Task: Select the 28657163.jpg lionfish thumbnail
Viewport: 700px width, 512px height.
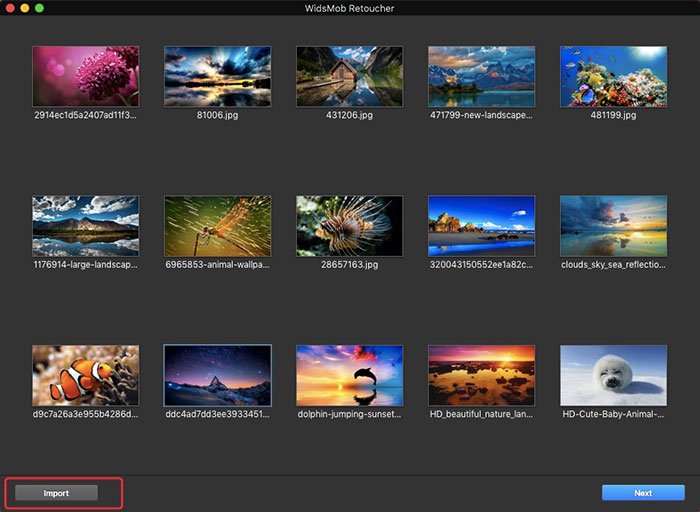Action: (x=350, y=226)
